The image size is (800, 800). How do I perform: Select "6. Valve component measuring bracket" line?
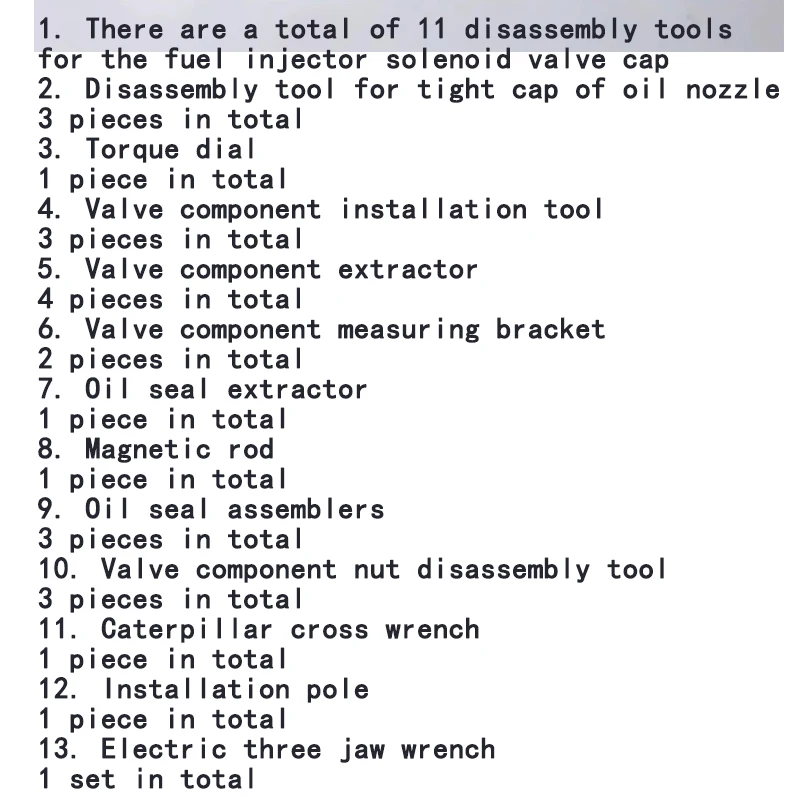tap(321, 329)
